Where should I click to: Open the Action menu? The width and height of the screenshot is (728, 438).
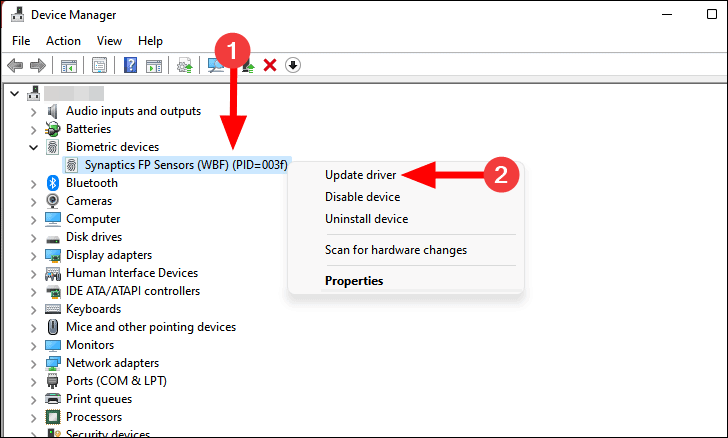63,41
